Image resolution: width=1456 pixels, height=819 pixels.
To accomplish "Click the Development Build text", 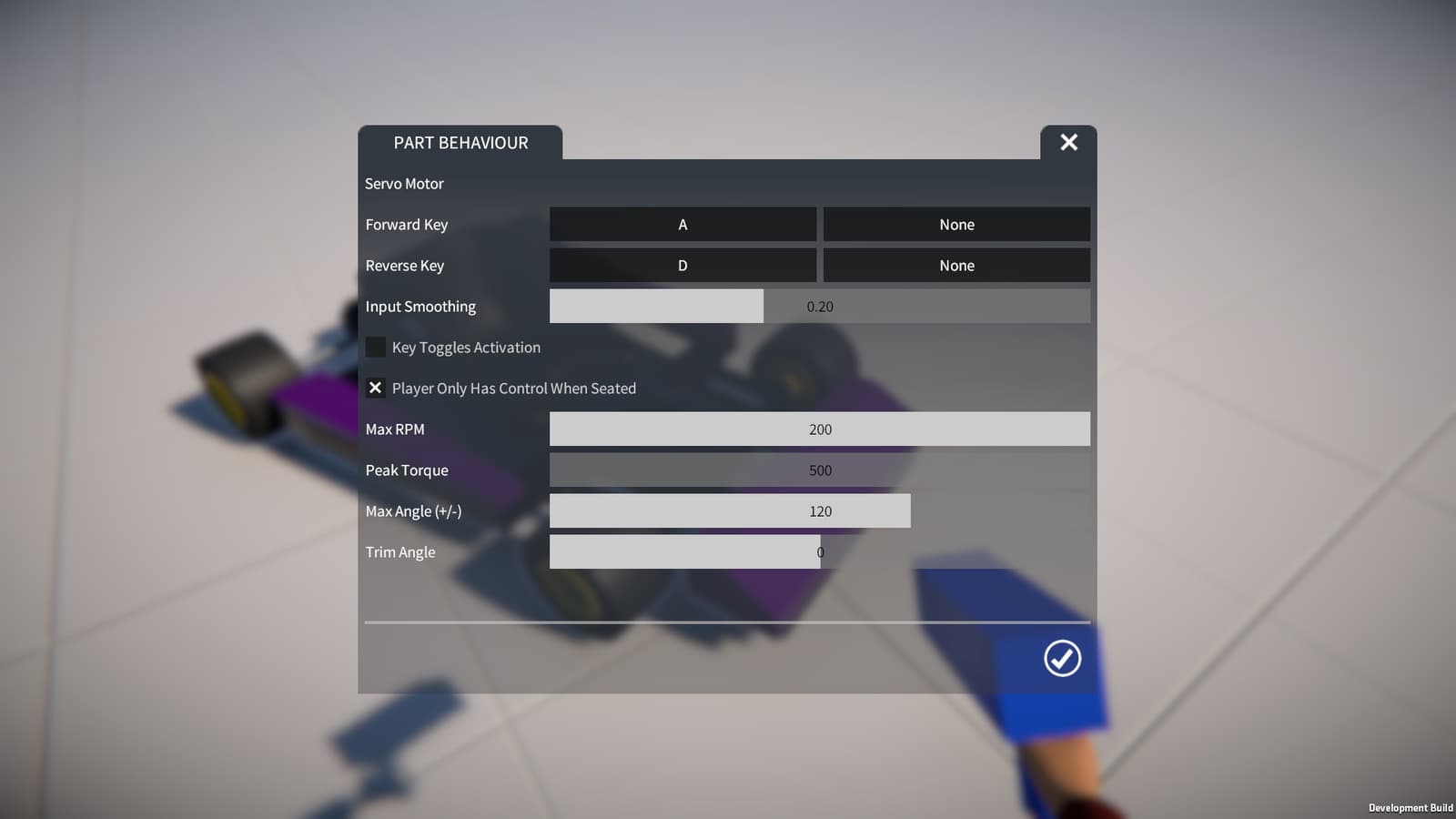I will click(x=1410, y=808).
